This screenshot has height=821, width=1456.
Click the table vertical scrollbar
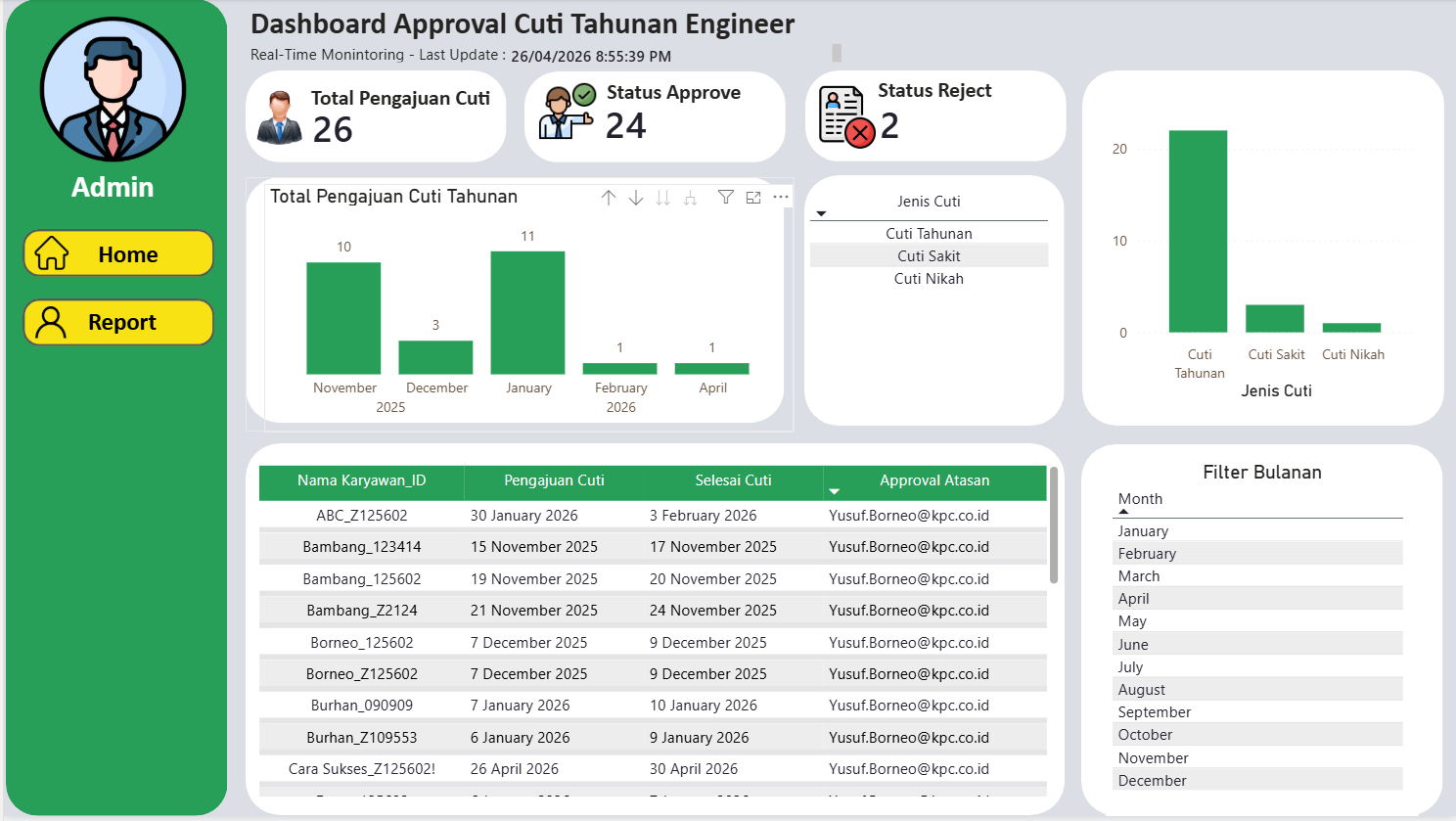1054,525
